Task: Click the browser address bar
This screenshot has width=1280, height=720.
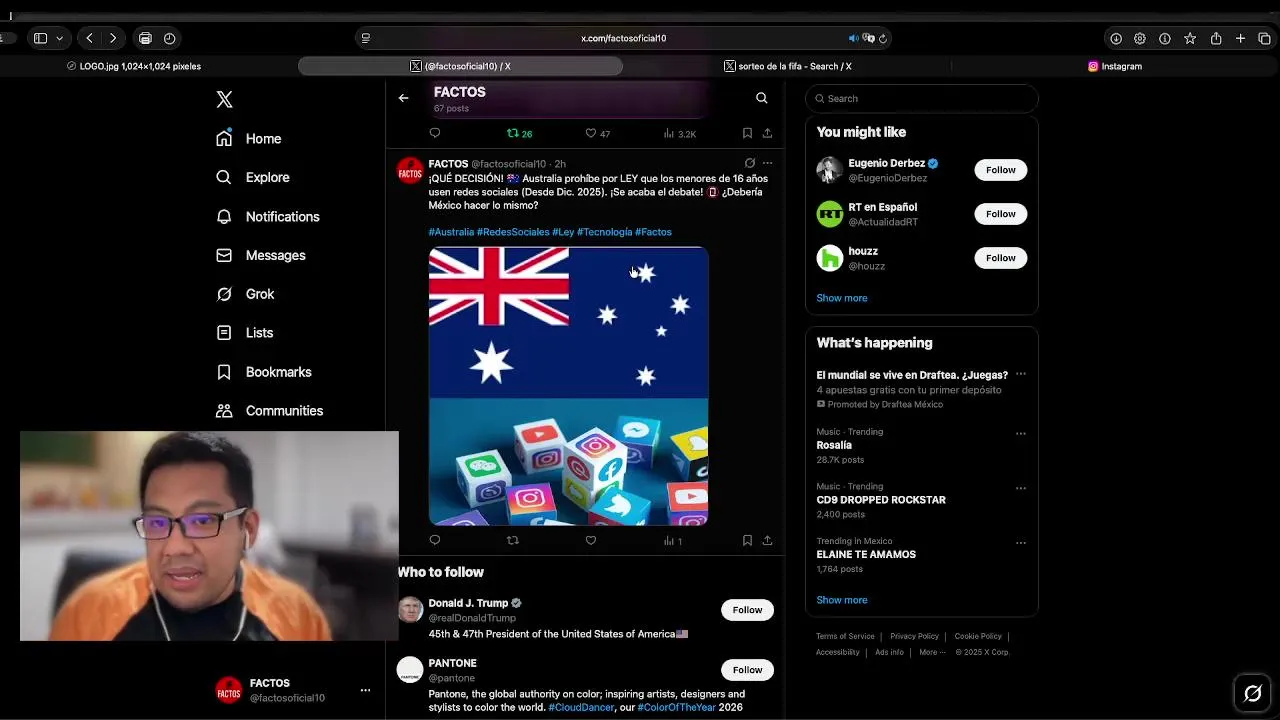Action: click(623, 38)
